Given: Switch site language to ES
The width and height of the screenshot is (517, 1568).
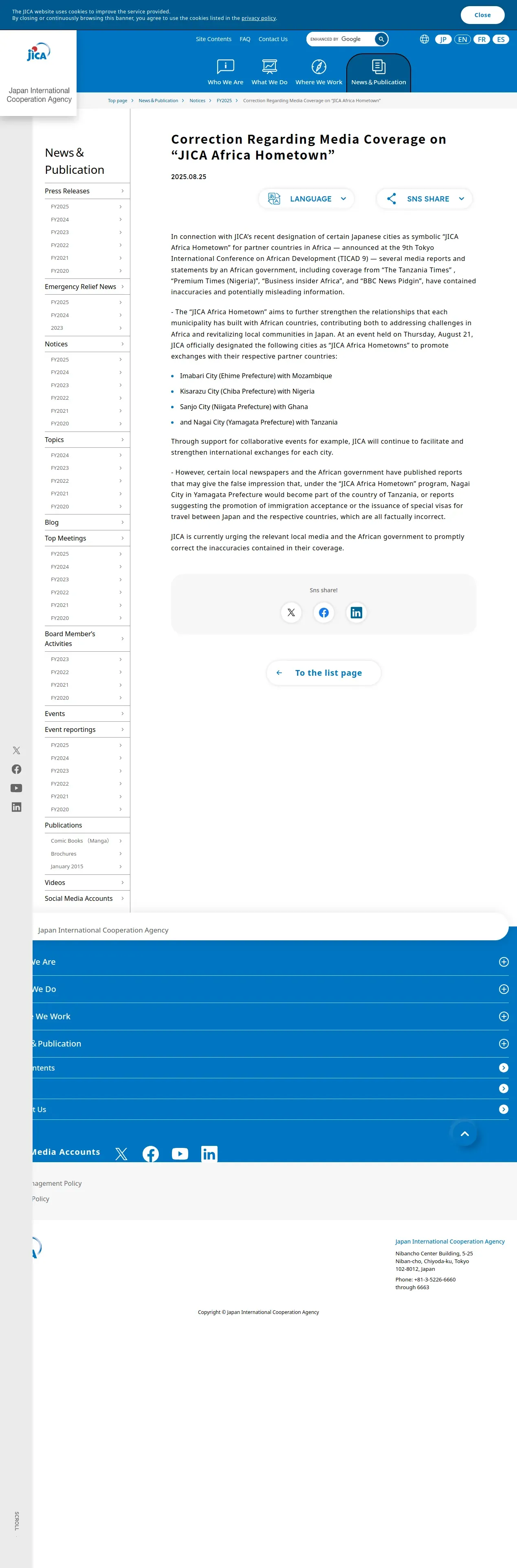Looking at the screenshot, I should pyautogui.click(x=501, y=39).
